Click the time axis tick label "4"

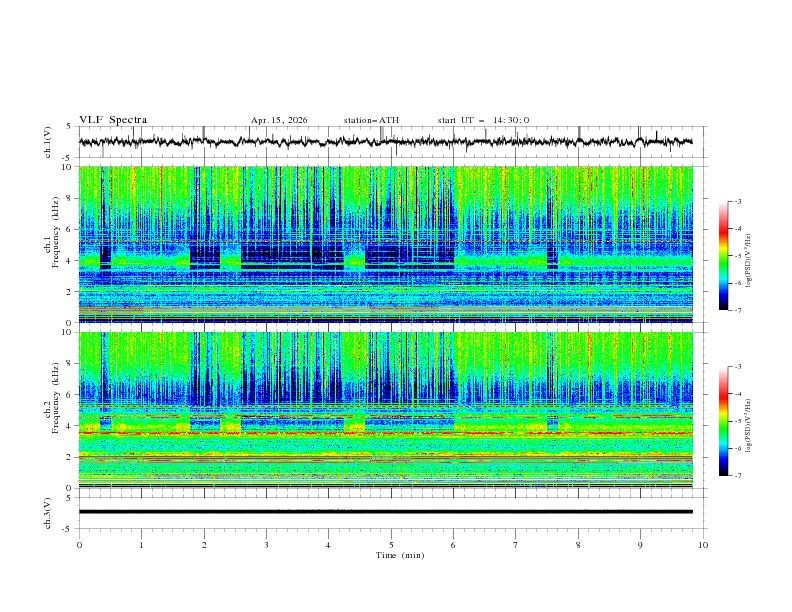[x=328, y=545]
